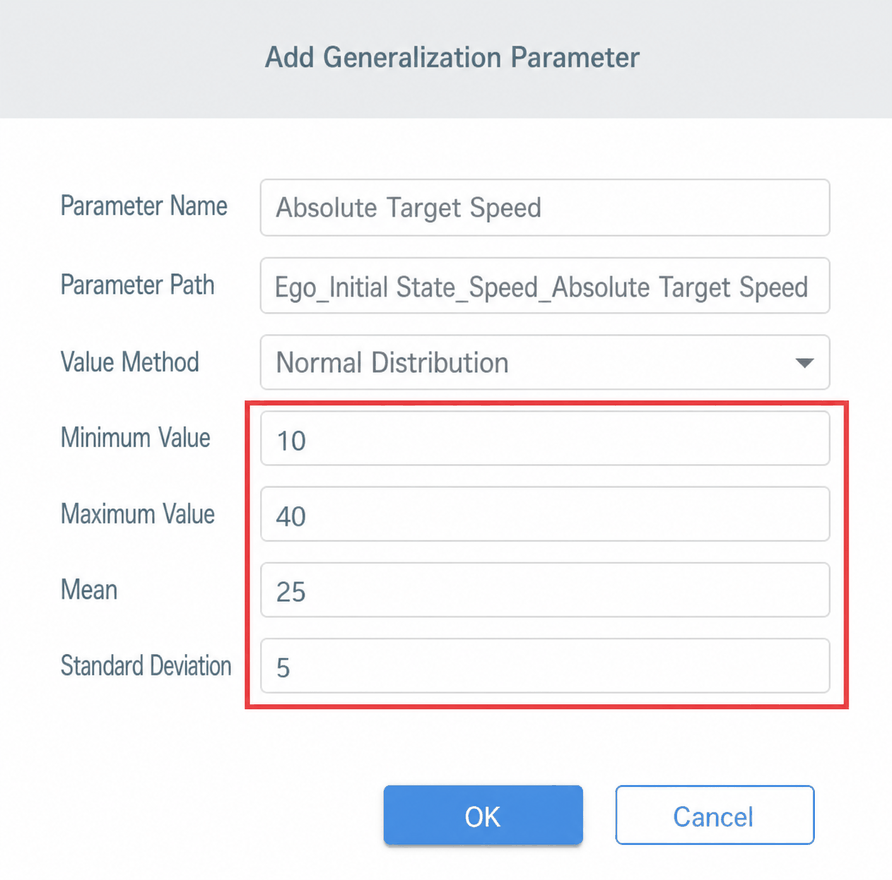Click the Minimum Value label
892x880 pixels.
pyautogui.click(x=135, y=437)
